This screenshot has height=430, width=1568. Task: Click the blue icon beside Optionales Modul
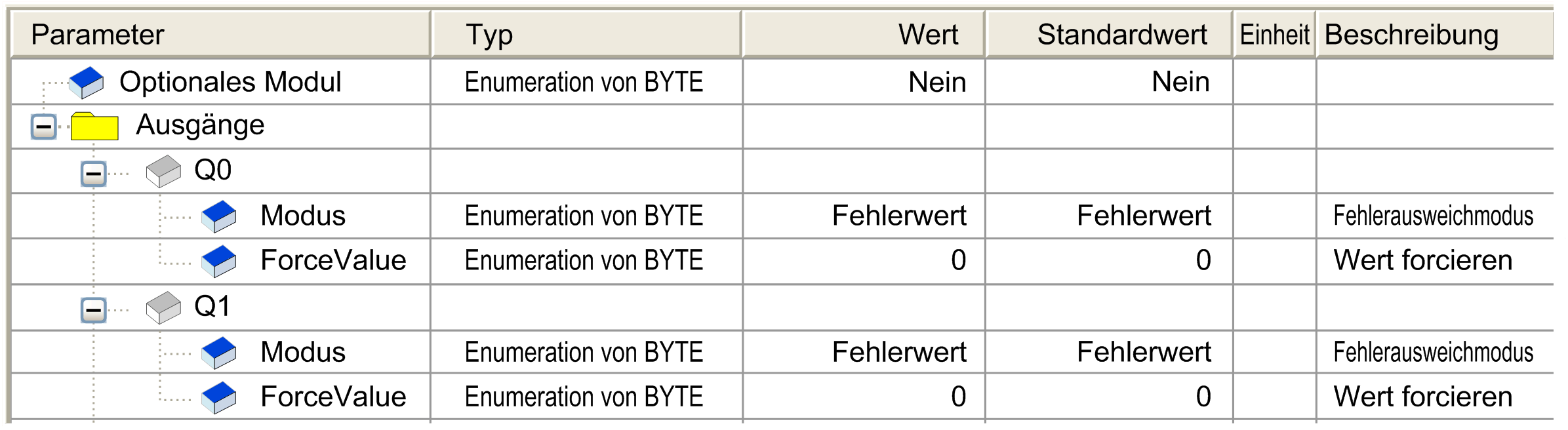(87, 83)
